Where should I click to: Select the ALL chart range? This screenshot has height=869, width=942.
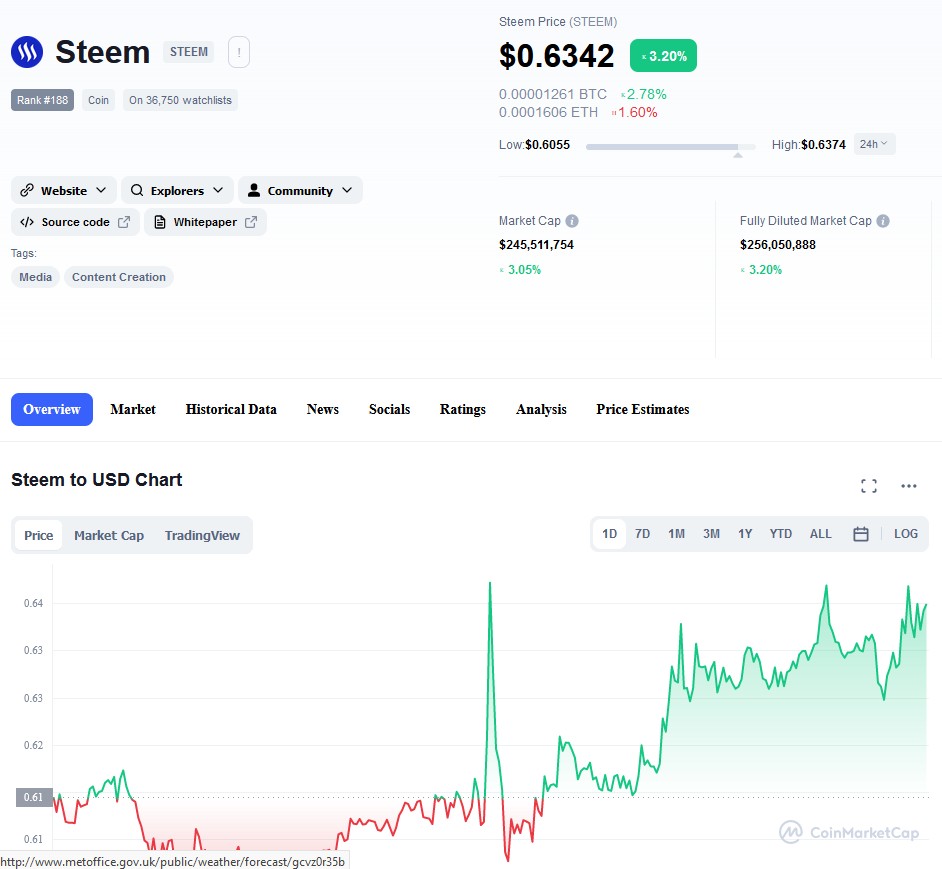(820, 534)
